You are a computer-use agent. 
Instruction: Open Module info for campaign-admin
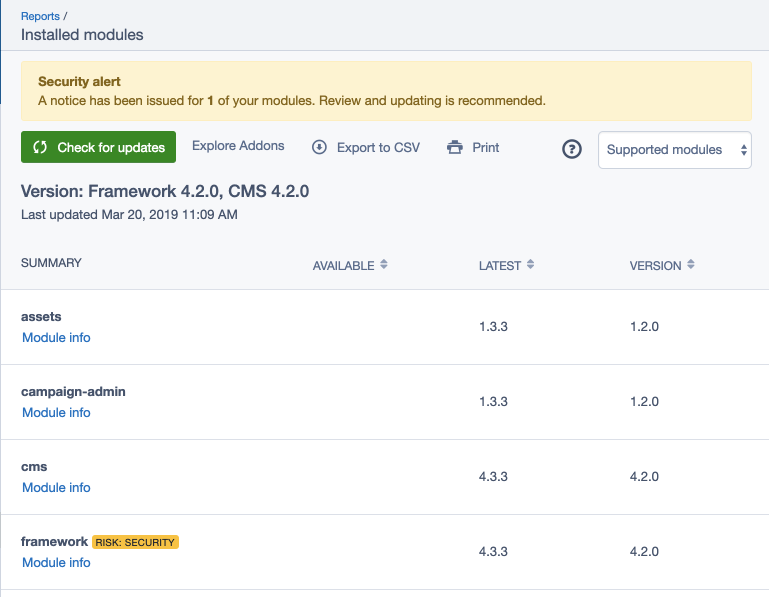click(56, 413)
